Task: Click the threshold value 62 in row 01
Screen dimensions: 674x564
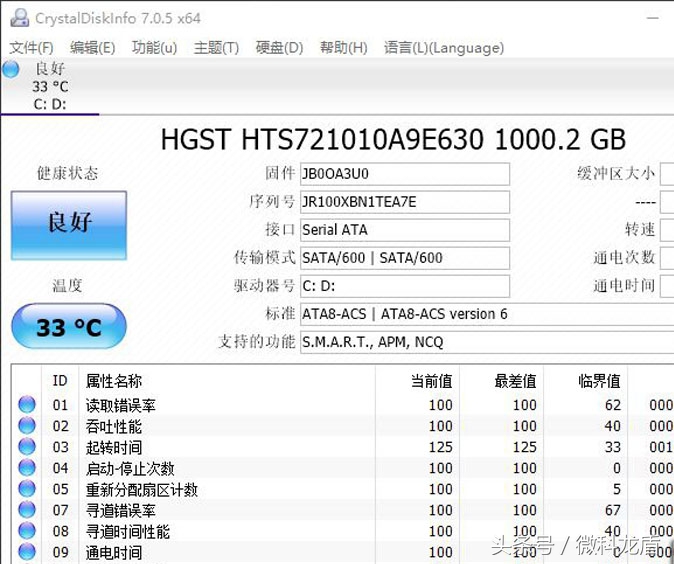Action: point(613,405)
